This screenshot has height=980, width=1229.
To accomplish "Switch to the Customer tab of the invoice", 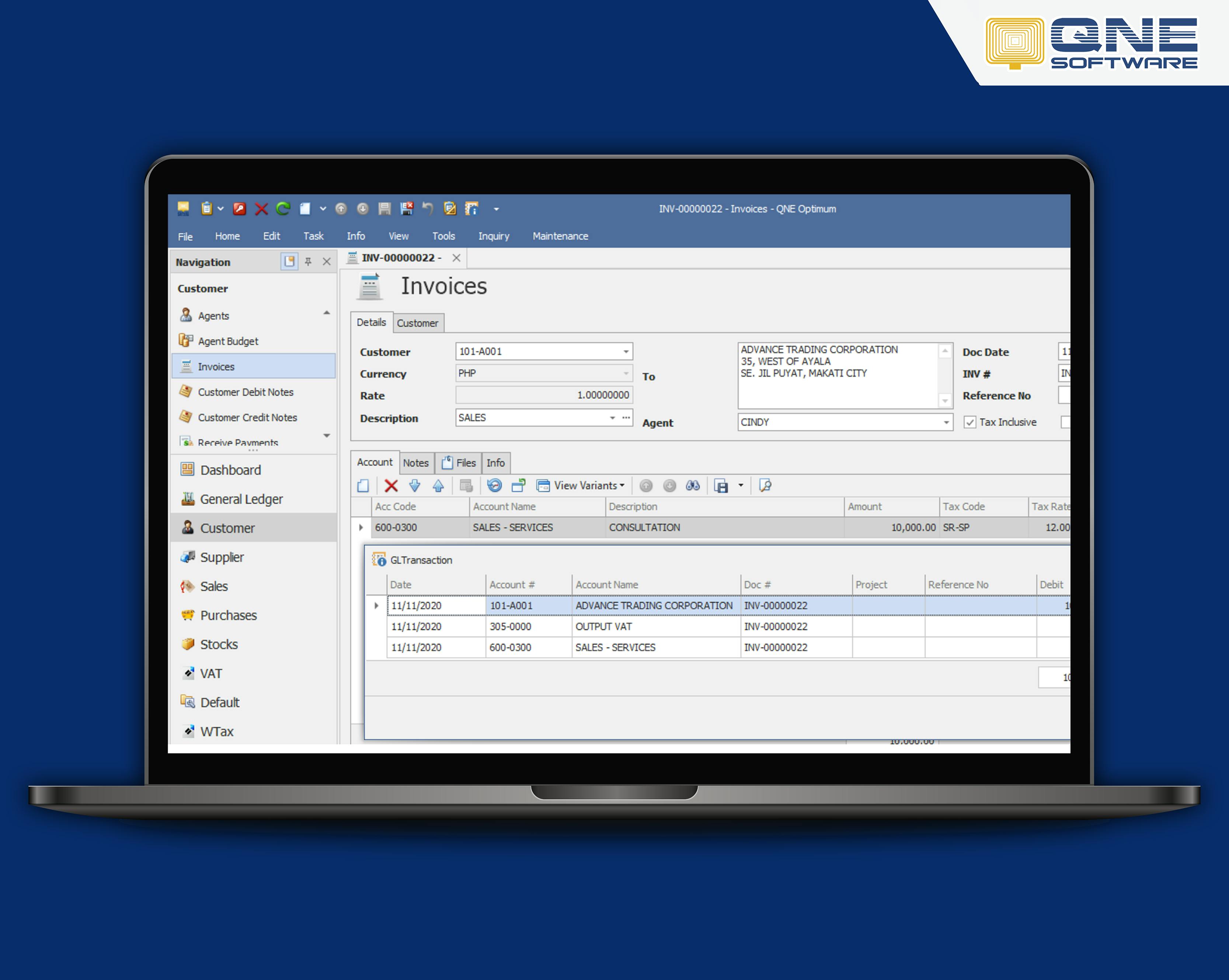I will [x=418, y=323].
